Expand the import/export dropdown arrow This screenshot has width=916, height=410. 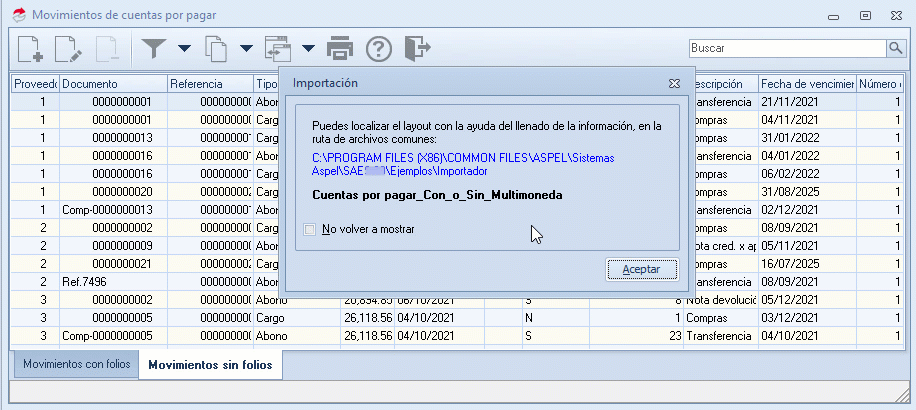[x=308, y=48]
